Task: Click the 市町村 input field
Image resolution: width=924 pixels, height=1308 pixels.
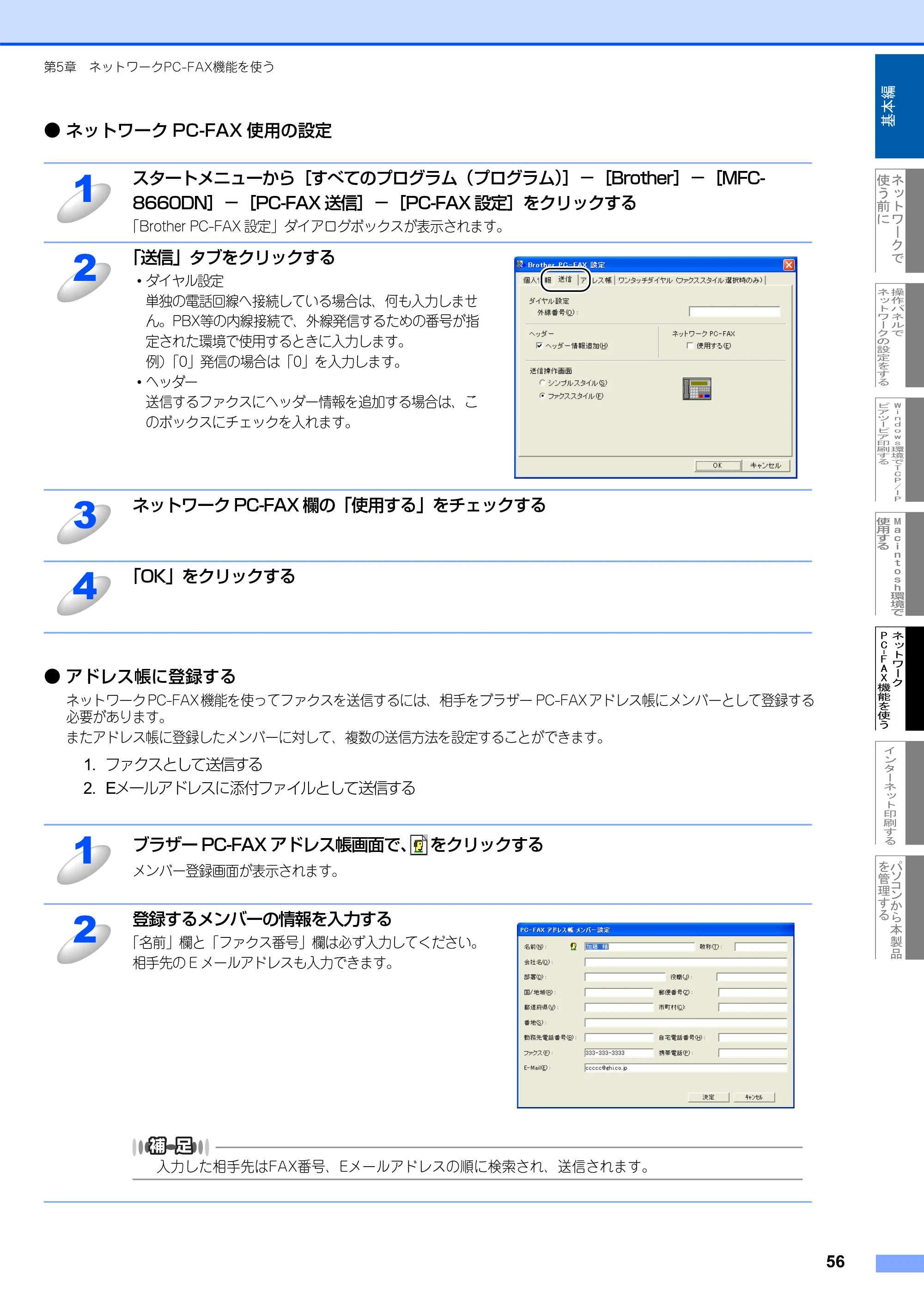Action: (x=753, y=1007)
